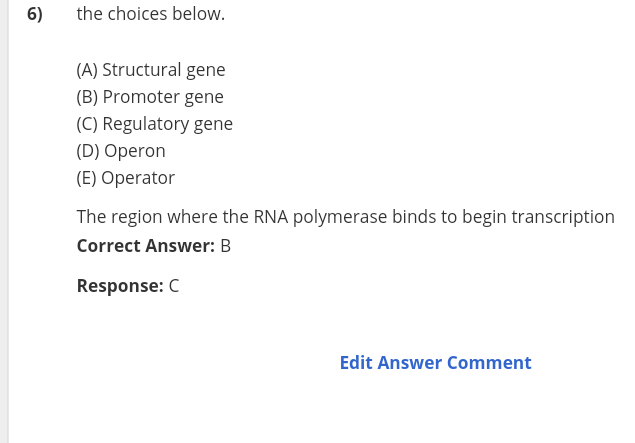Open the Edit Answer Comment link
Image resolution: width=635 pixels, height=443 pixels.
[x=435, y=362]
